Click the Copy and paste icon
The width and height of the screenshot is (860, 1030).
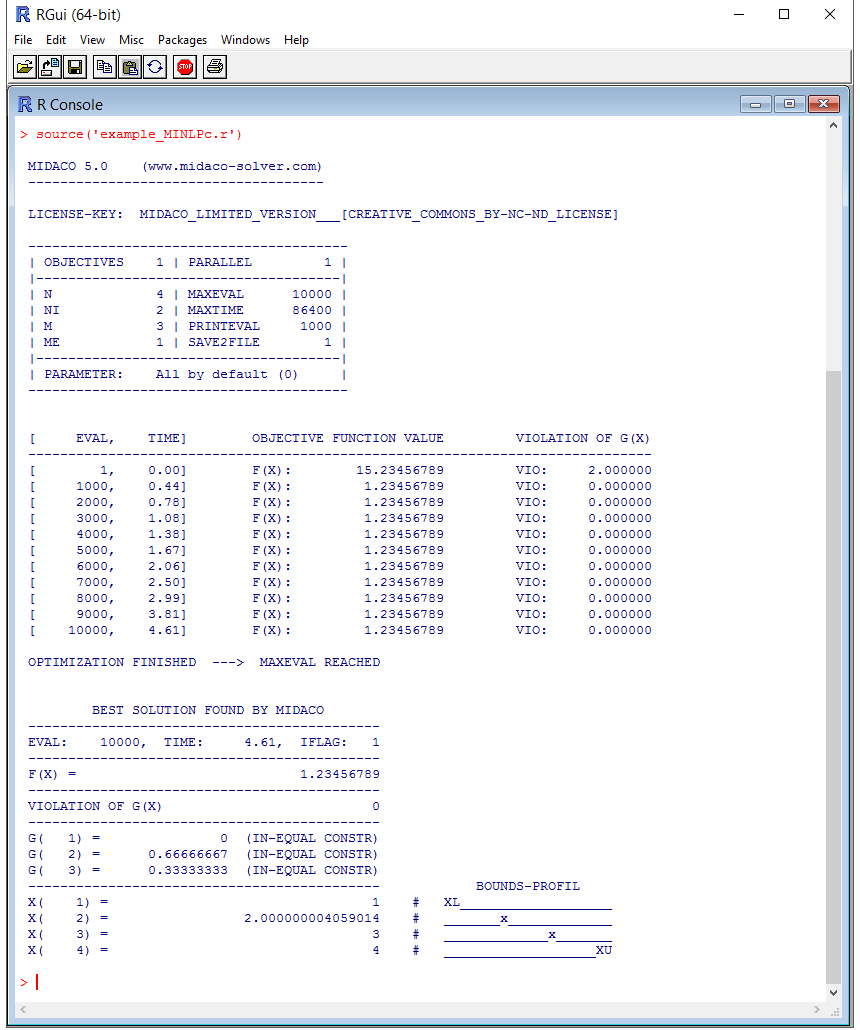point(155,67)
